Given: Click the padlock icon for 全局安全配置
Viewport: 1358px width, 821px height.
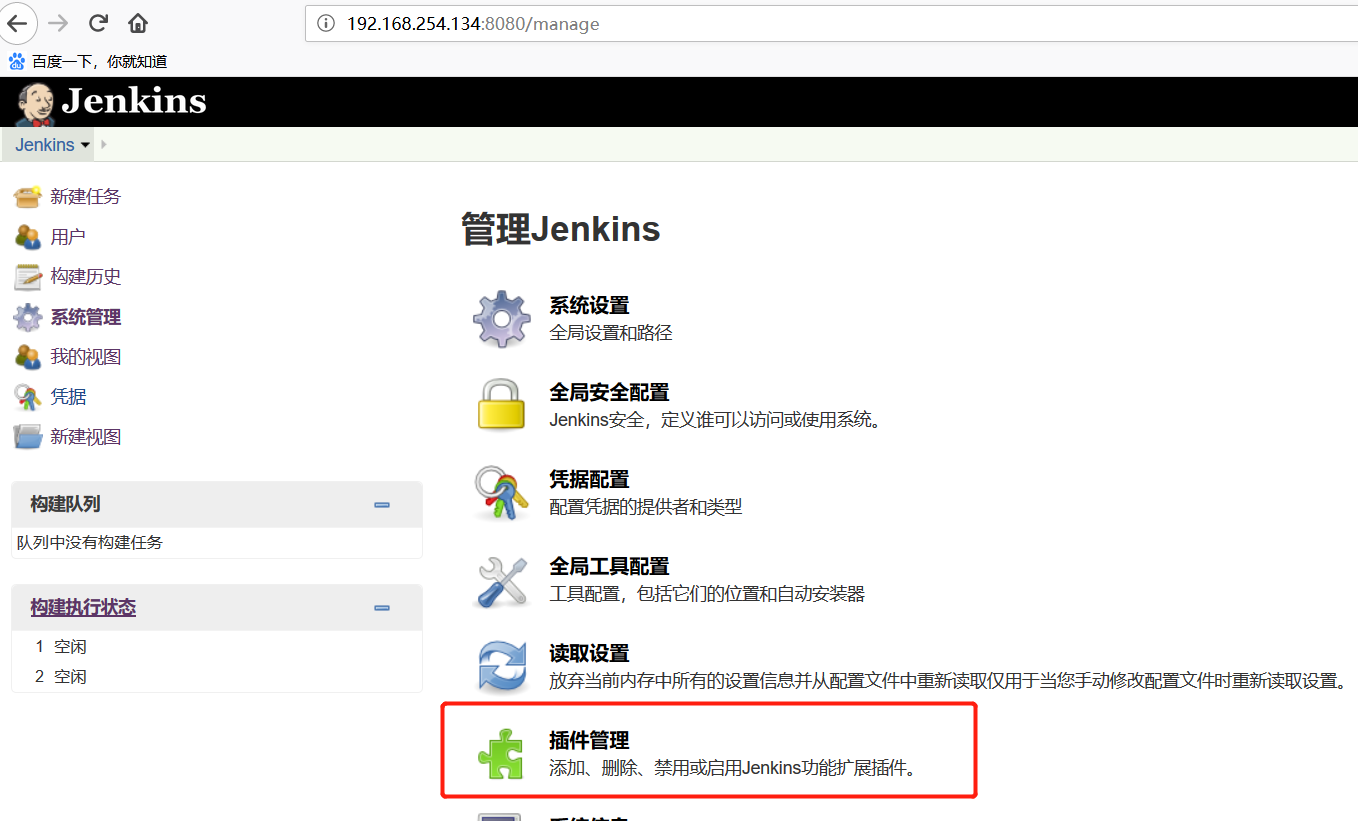Looking at the screenshot, I should click(502, 404).
